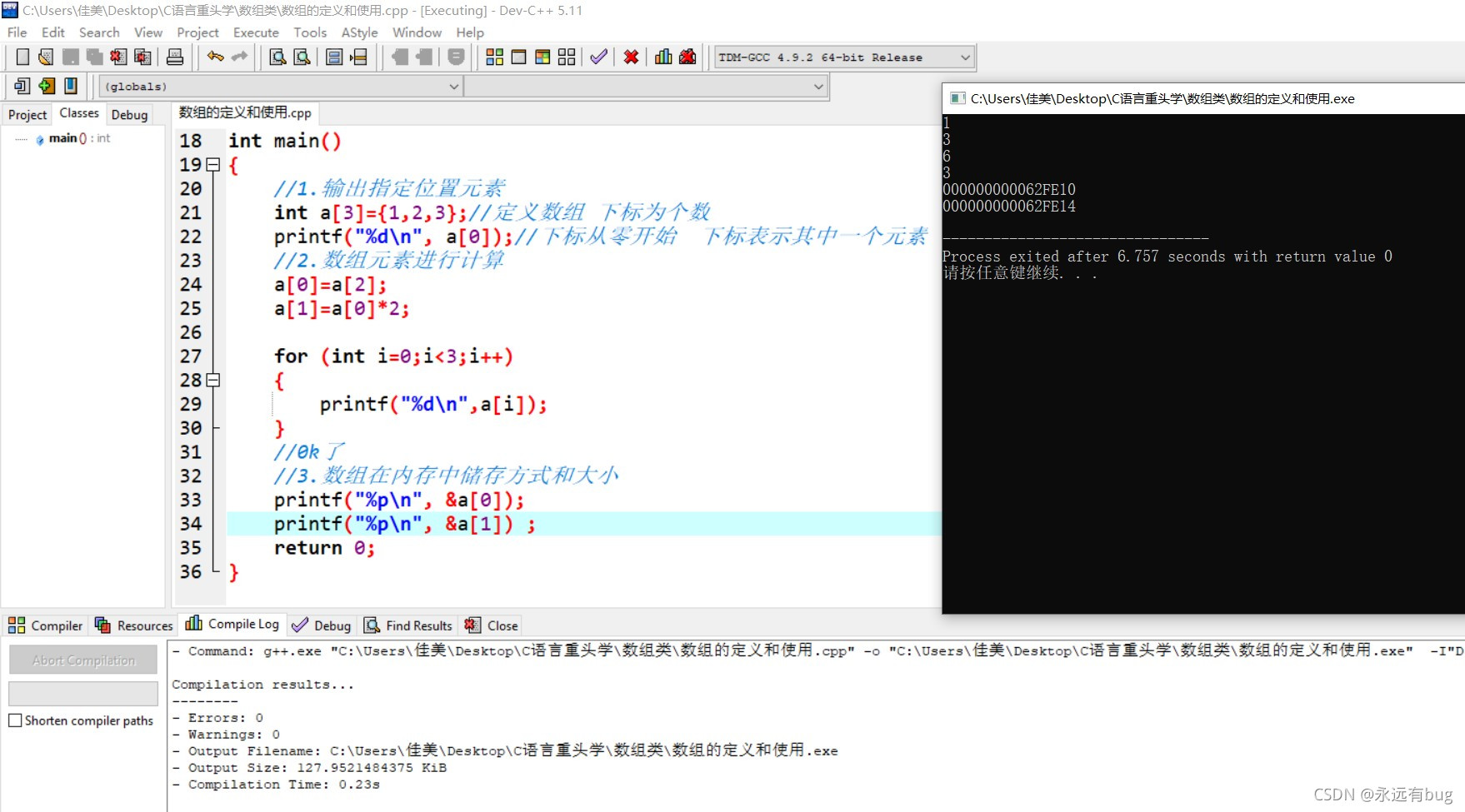Image resolution: width=1465 pixels, height=812 pixels.
Task: Open the Help menu
Action: [x=470, y=32]
